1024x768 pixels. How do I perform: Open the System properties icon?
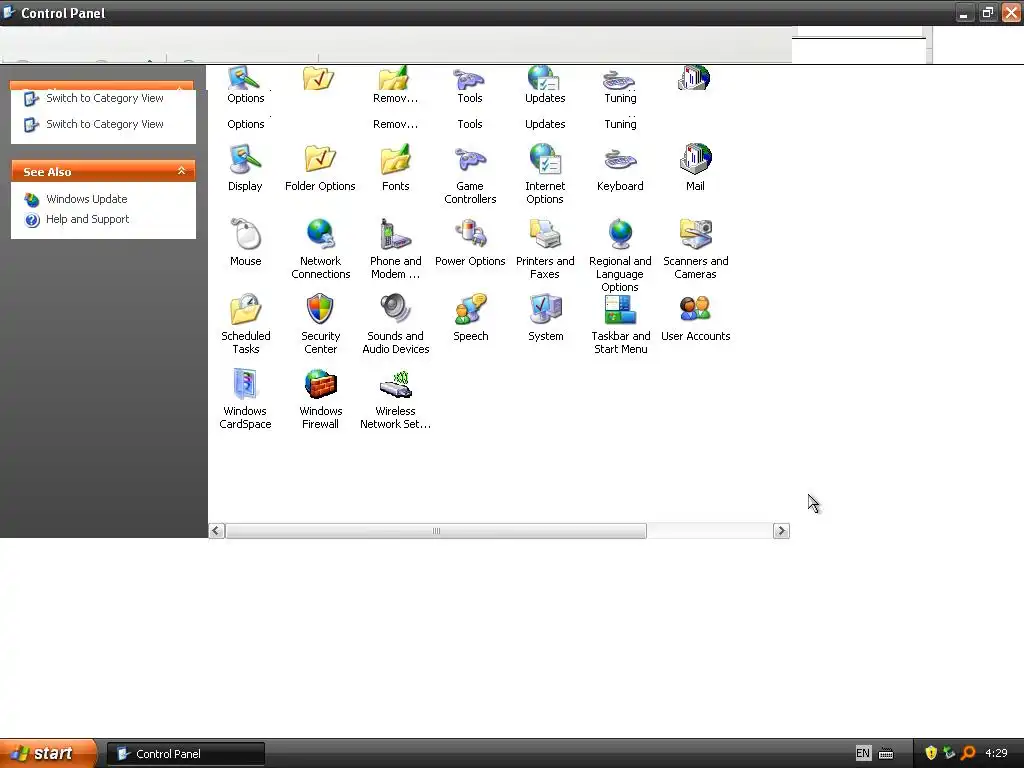point(545,318)
